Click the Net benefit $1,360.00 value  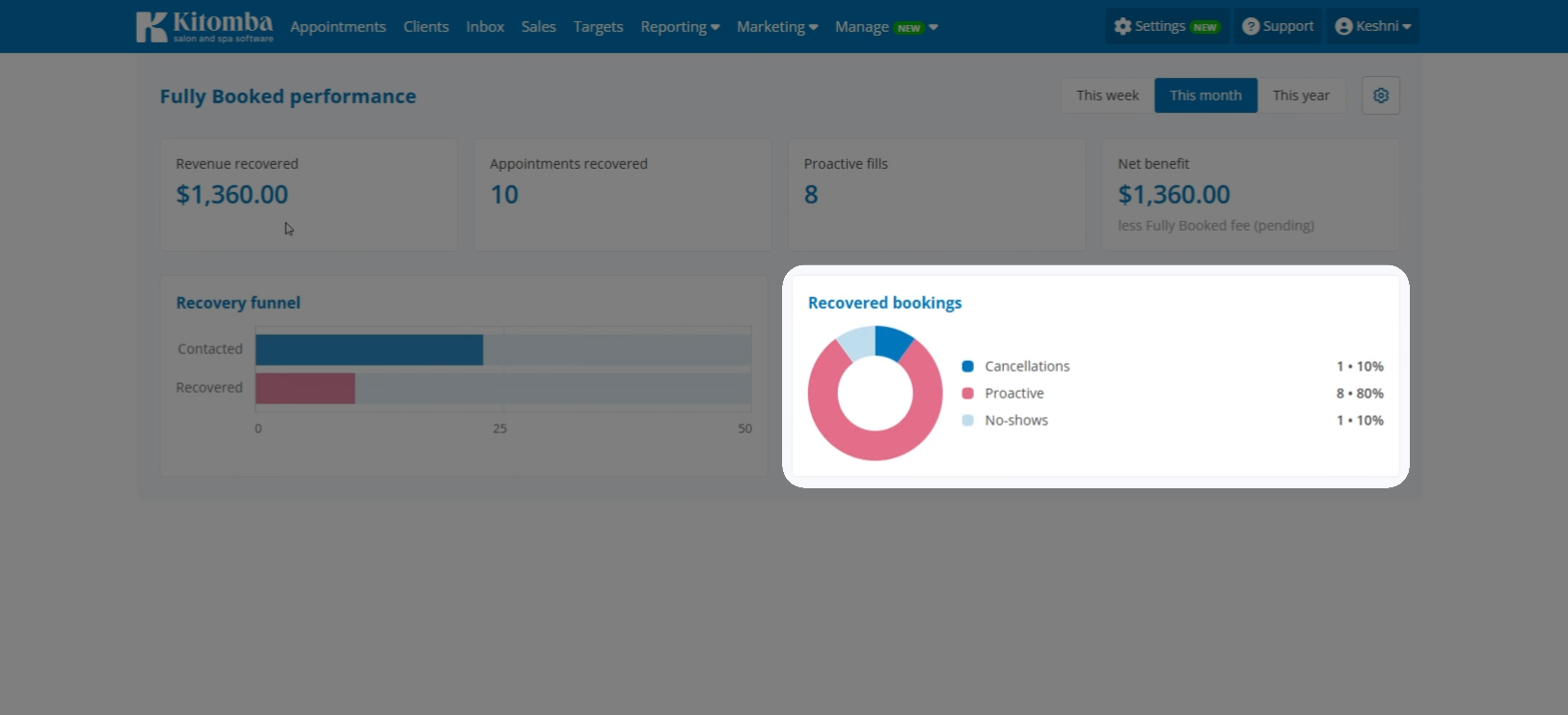(1174, 195)
